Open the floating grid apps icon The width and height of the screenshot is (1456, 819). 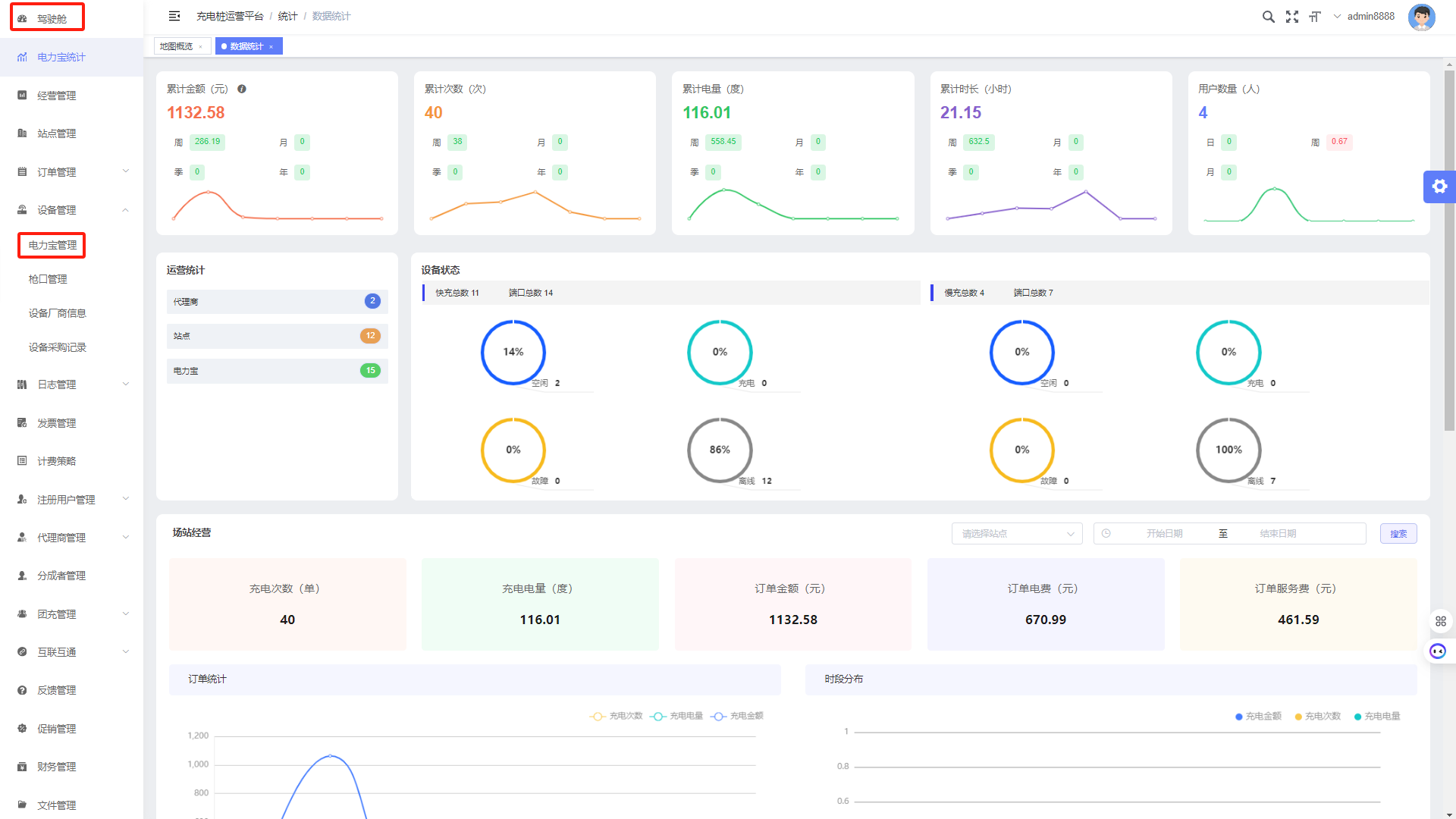point(1441,621)
